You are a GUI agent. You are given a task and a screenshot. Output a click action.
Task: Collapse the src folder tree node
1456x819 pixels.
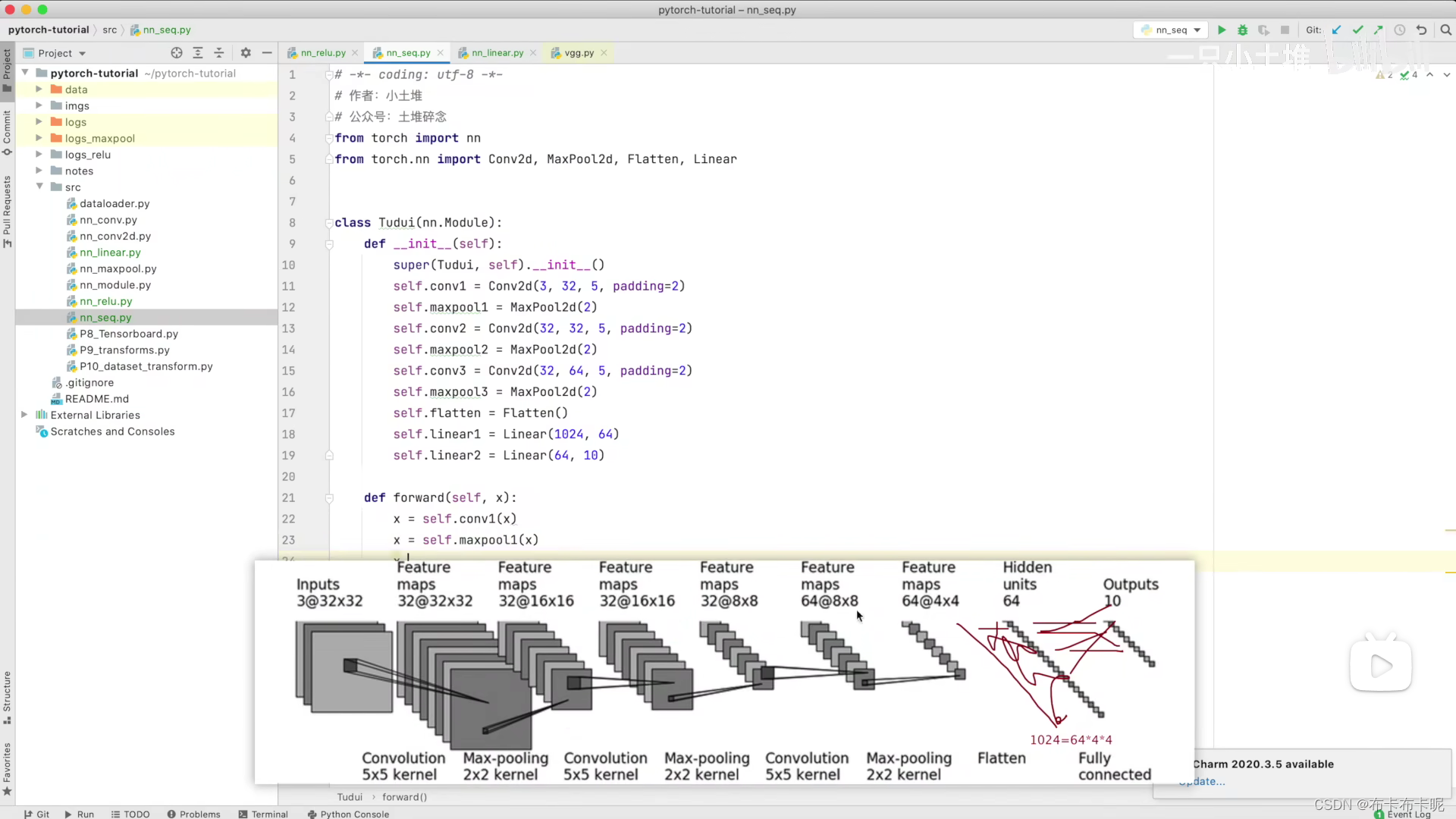[x=39, y=187]
